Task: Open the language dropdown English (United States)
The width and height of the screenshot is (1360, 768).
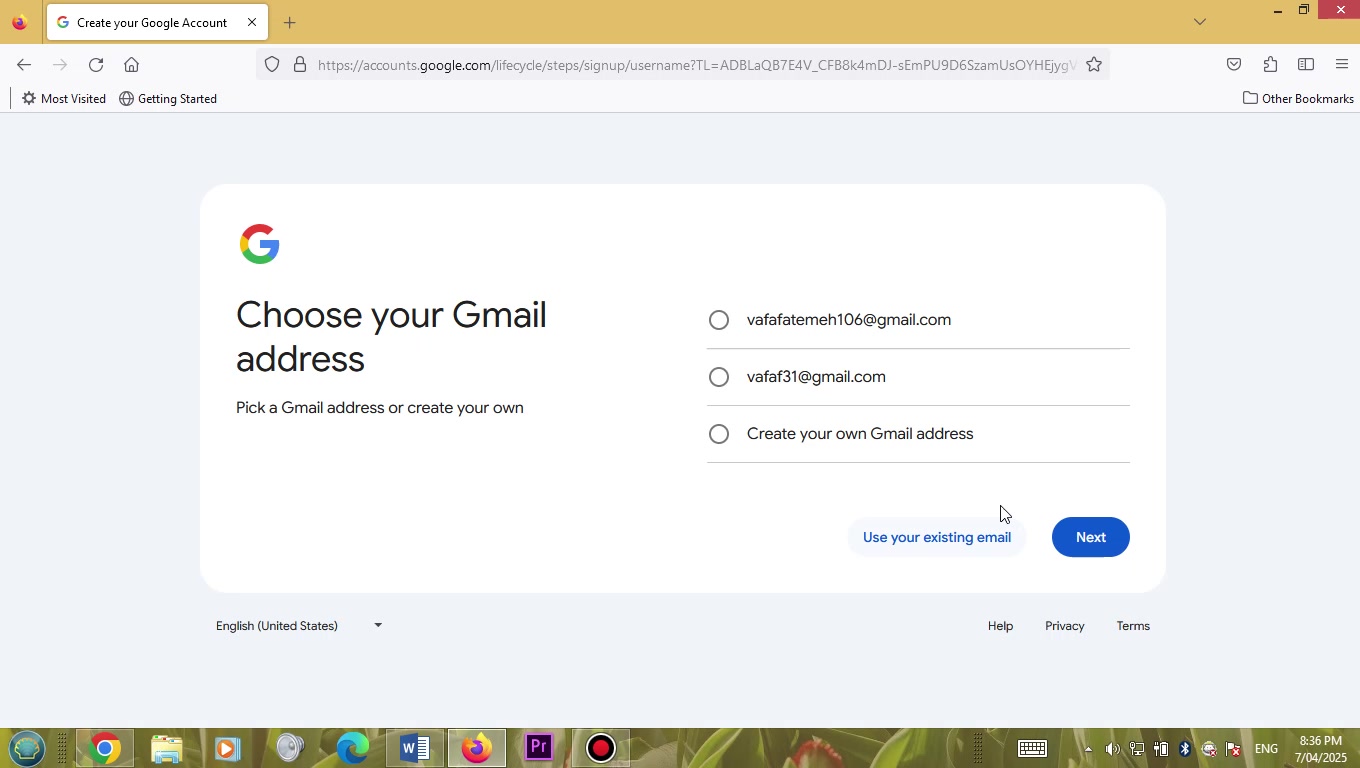Action: coord(299,626)
